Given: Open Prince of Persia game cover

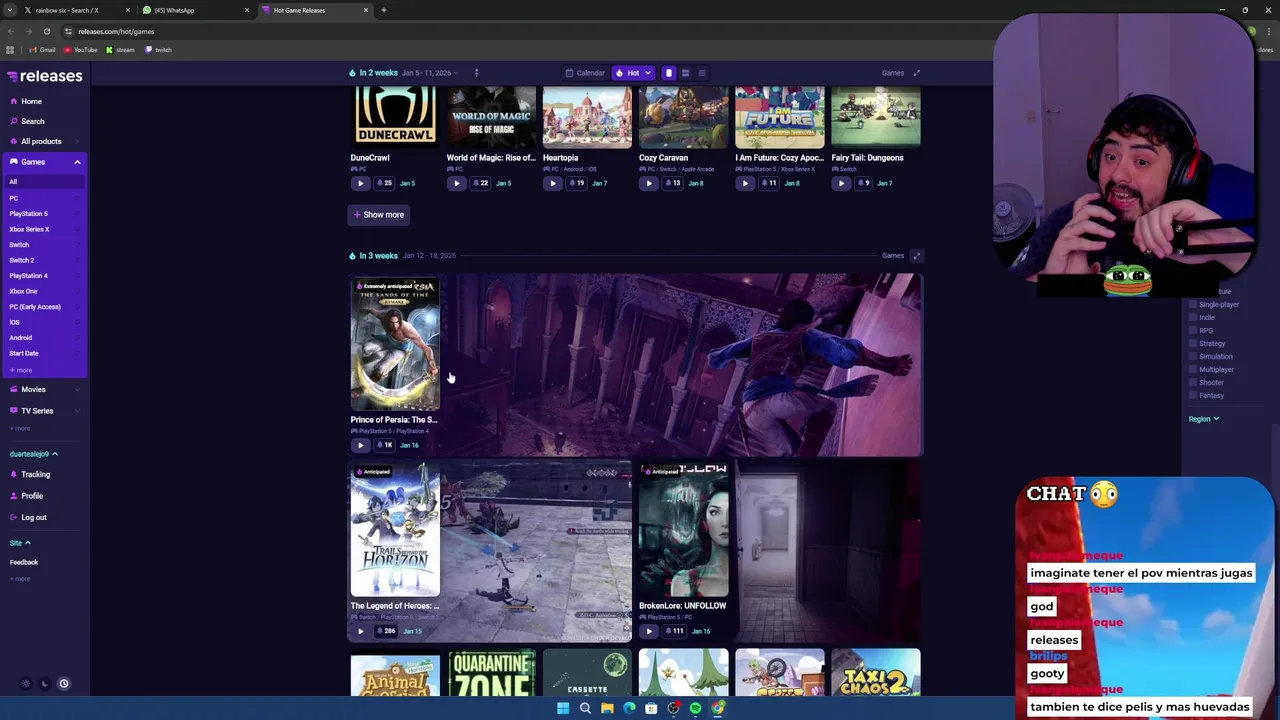Looking at the screenshot, I should point(395,345).
